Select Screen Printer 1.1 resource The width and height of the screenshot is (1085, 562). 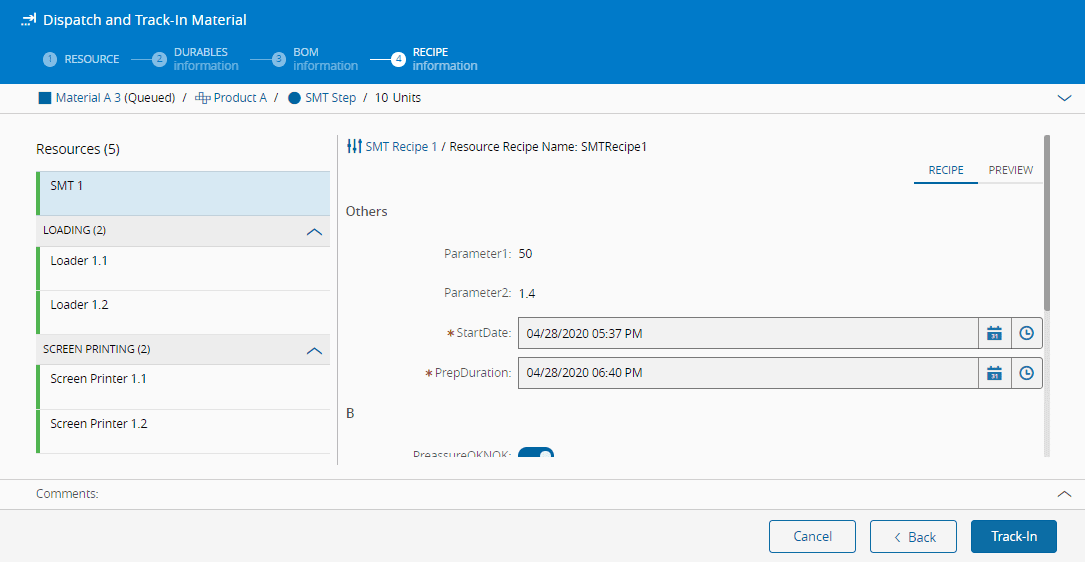tap(184, 386)
